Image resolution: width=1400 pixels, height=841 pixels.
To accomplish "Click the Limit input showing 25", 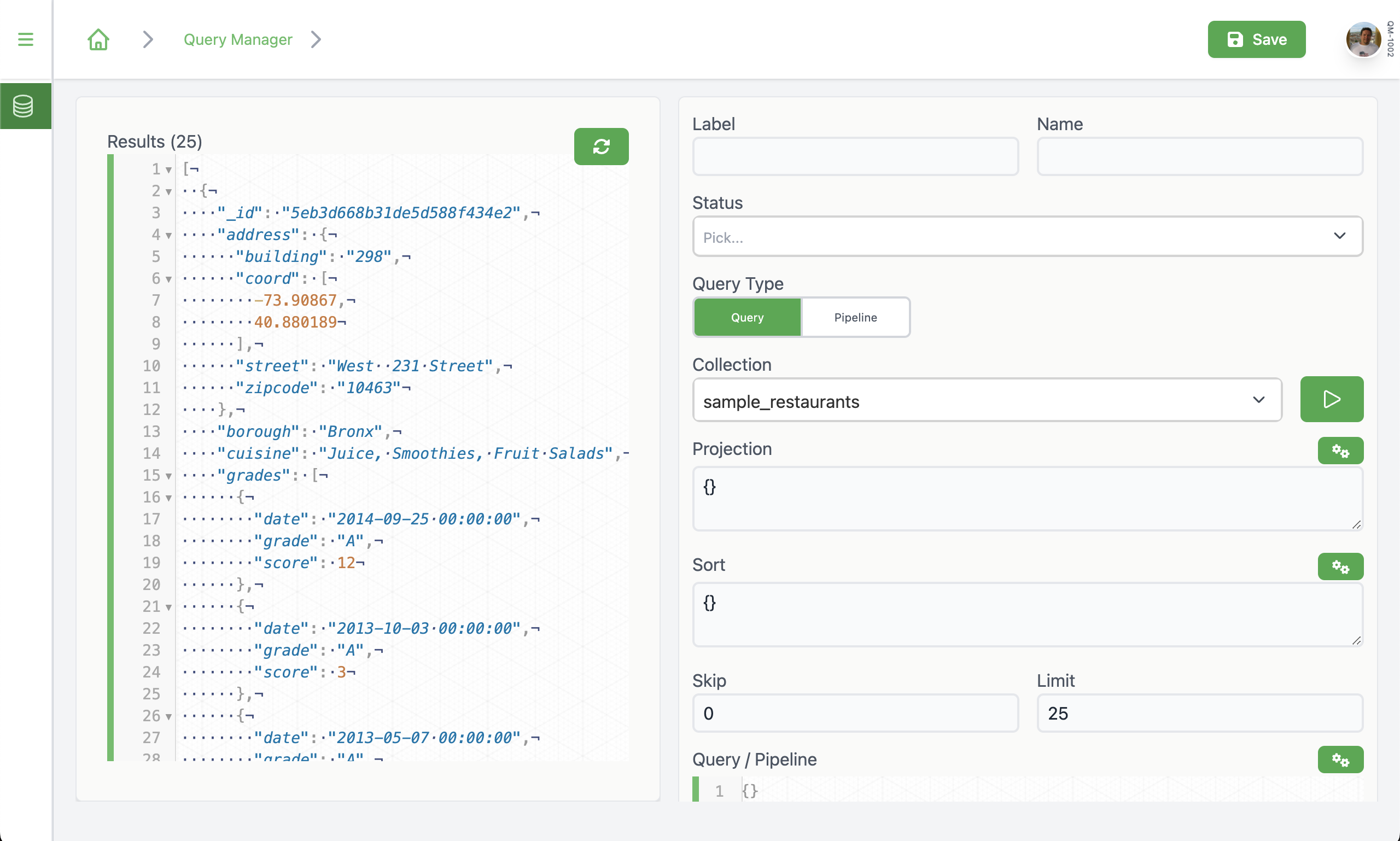I will (x=1199, y=713).
